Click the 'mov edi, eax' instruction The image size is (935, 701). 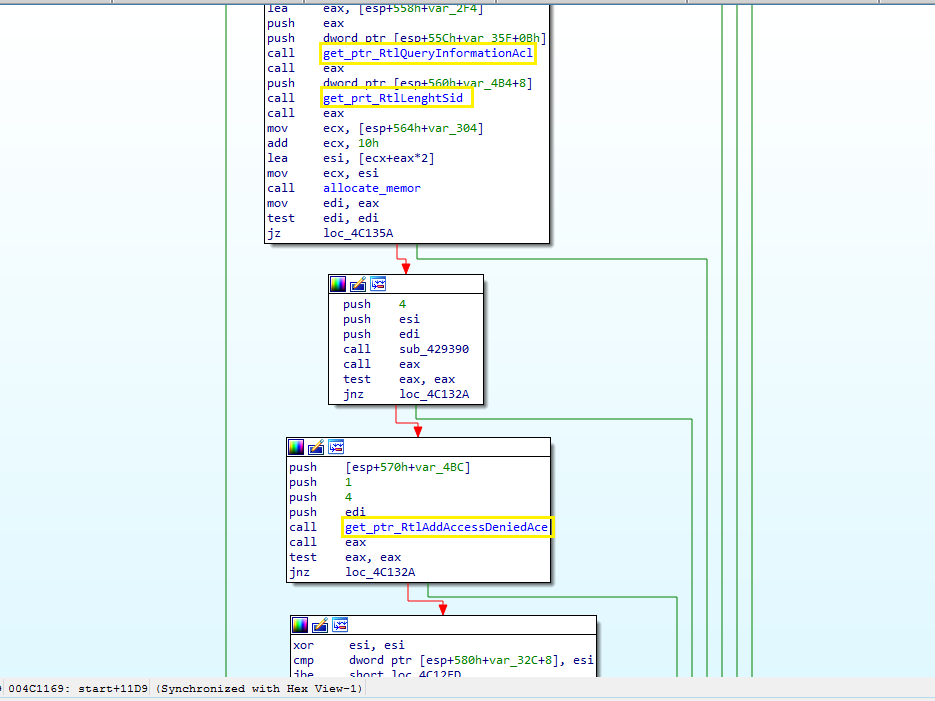coord(323,203)
